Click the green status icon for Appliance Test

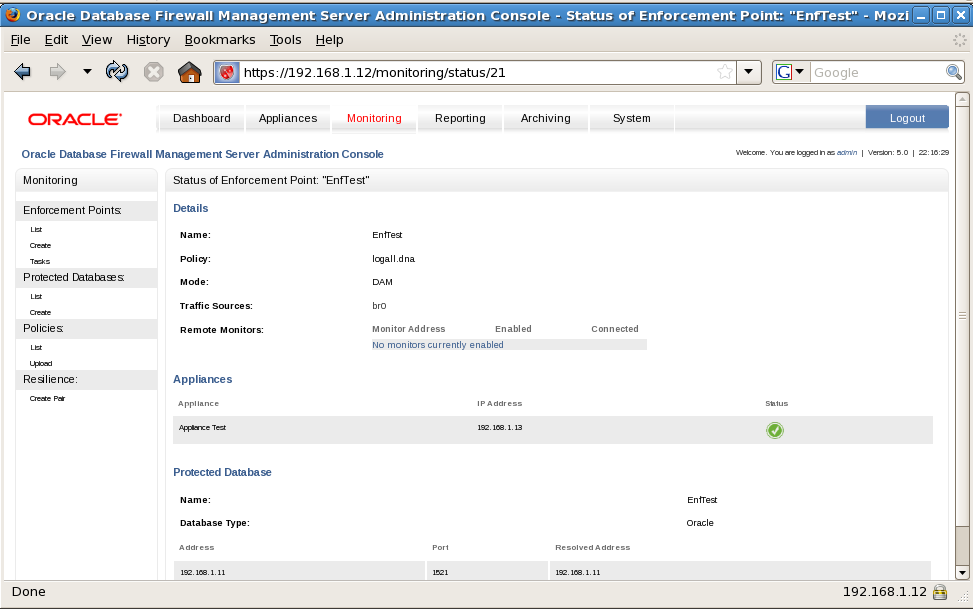(x=774, y=430)
